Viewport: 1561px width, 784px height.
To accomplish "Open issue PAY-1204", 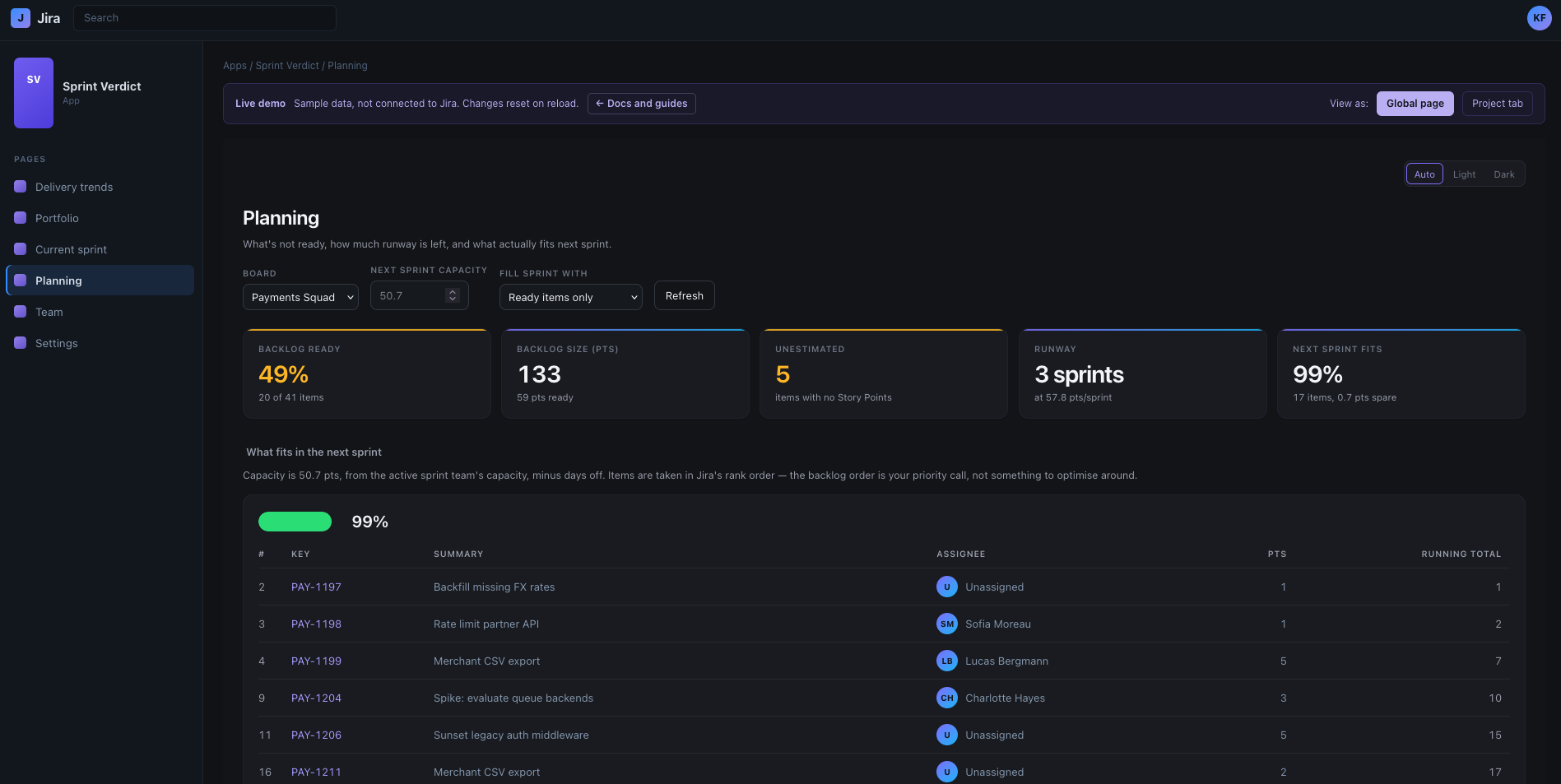I will coord(316,698).
